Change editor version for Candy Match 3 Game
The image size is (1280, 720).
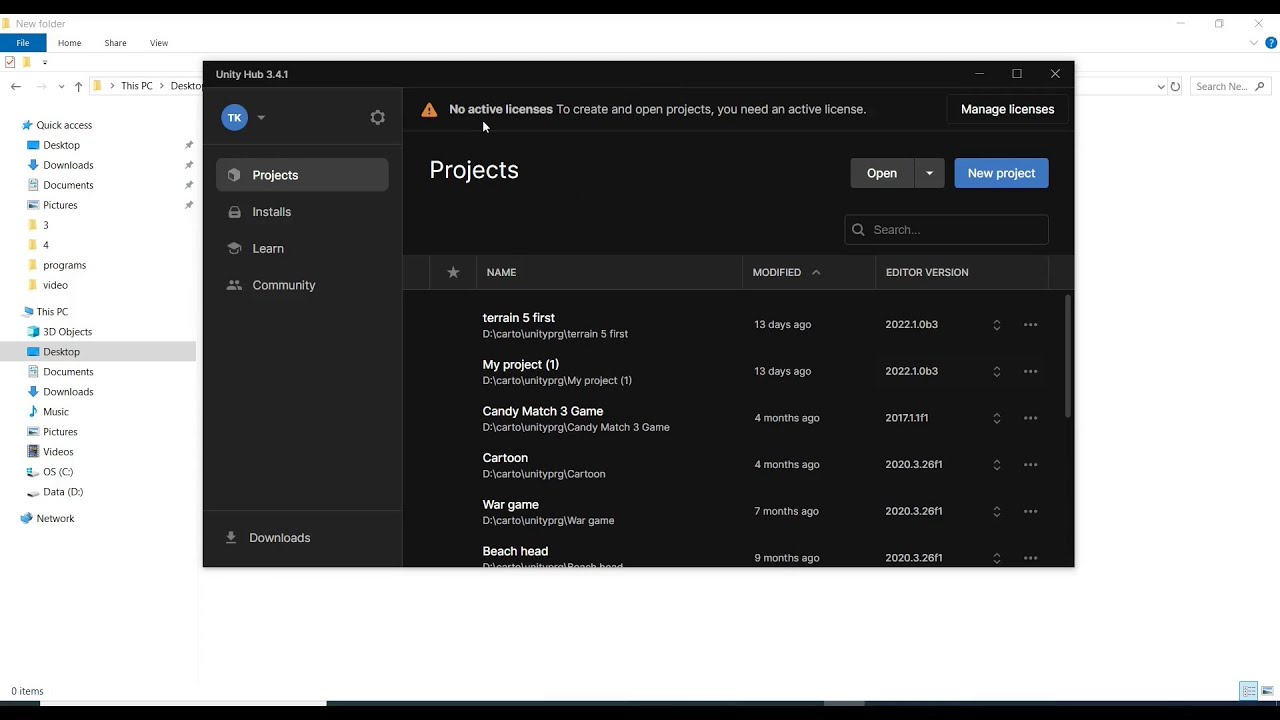coord(996,418)
